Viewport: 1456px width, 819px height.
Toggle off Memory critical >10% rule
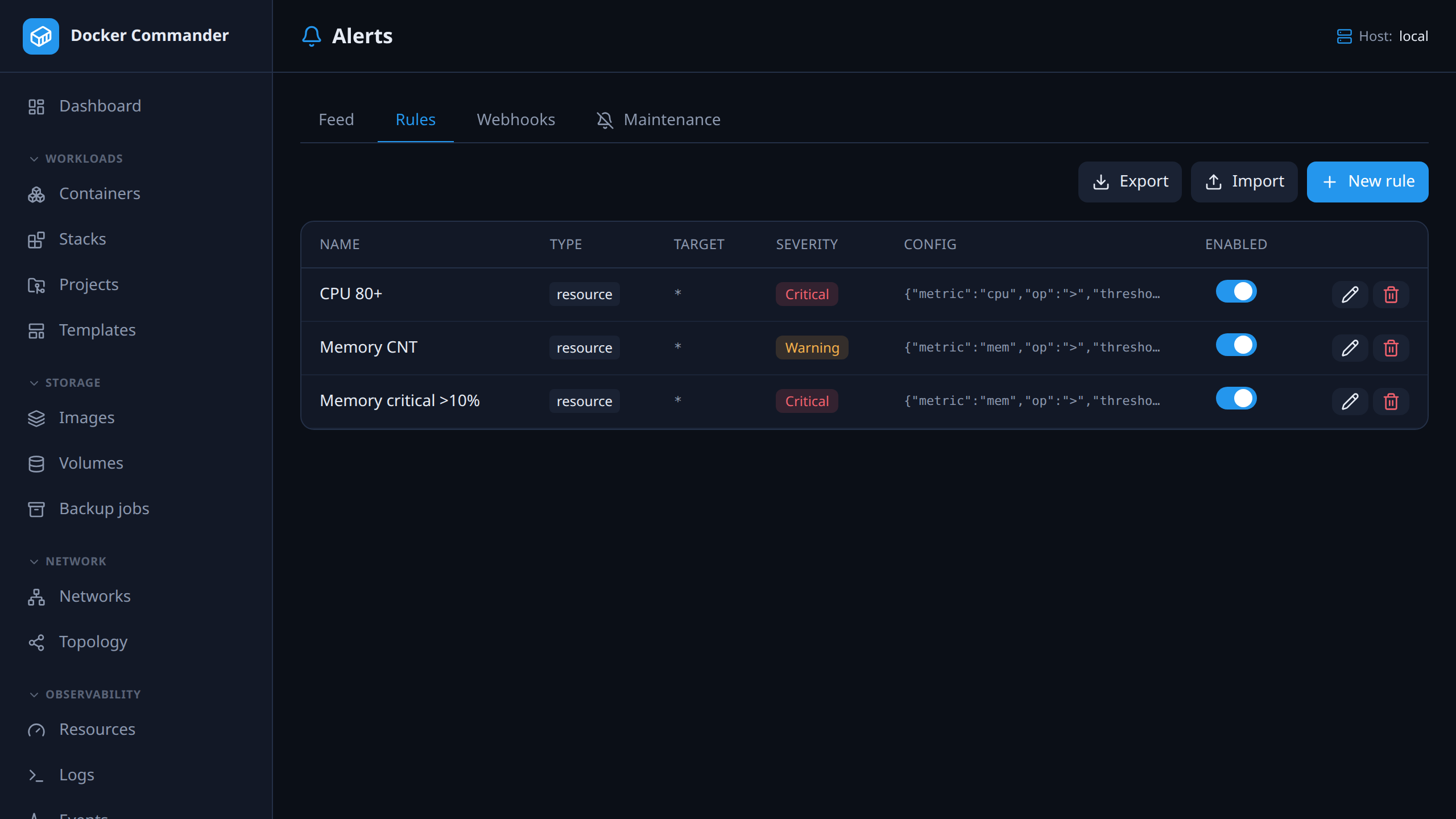(1236, 399)
